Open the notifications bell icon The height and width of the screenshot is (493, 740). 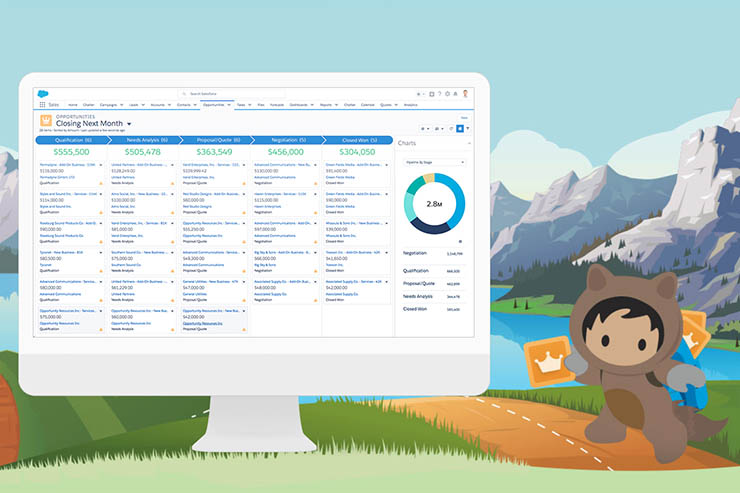coord(456,94)
